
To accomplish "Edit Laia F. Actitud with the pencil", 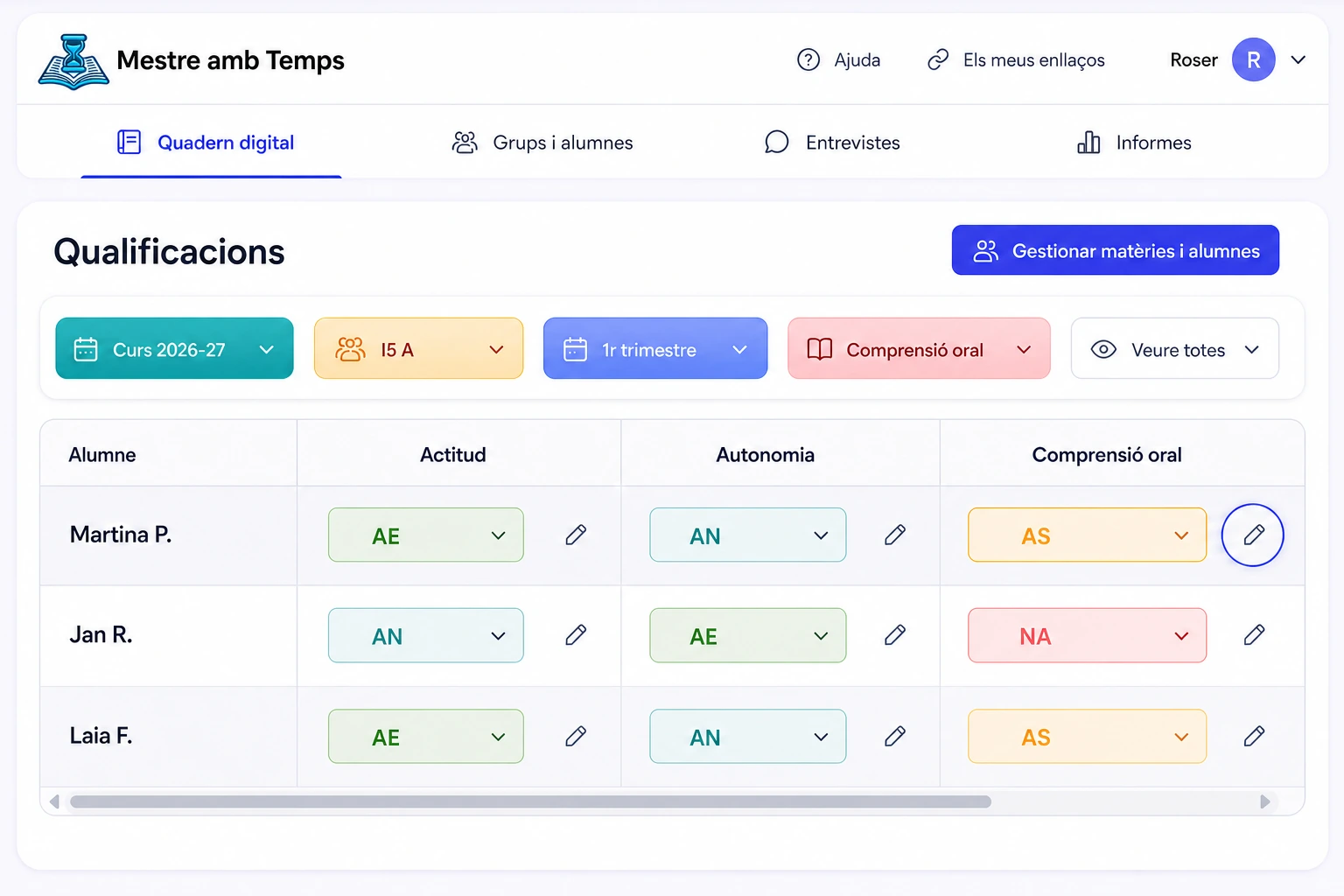I will pyautogui.click(x=576, y=737).
